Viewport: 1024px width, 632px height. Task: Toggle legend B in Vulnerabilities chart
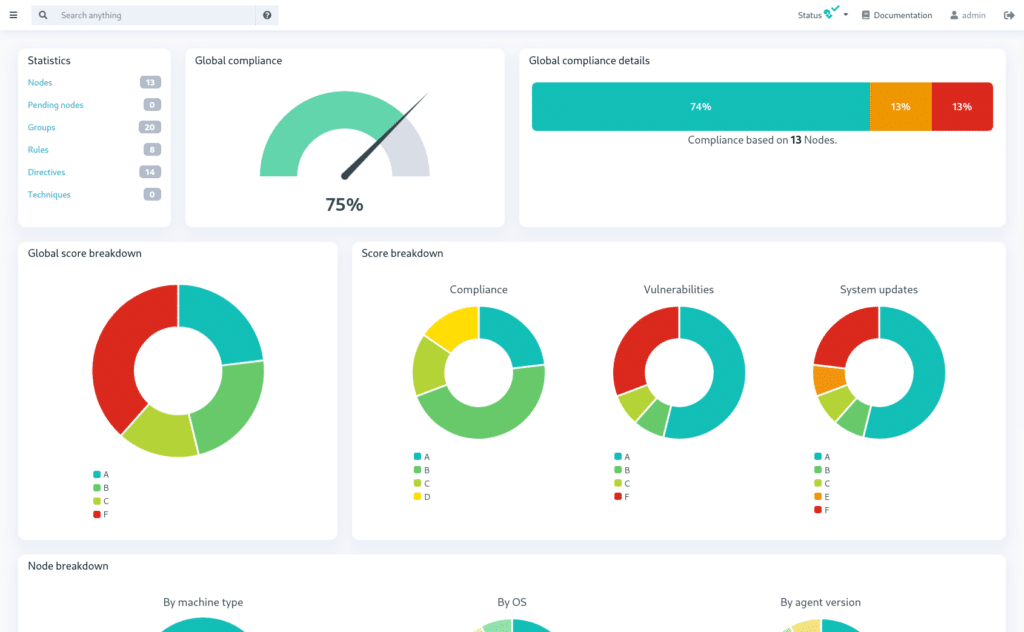coord(622,470)
